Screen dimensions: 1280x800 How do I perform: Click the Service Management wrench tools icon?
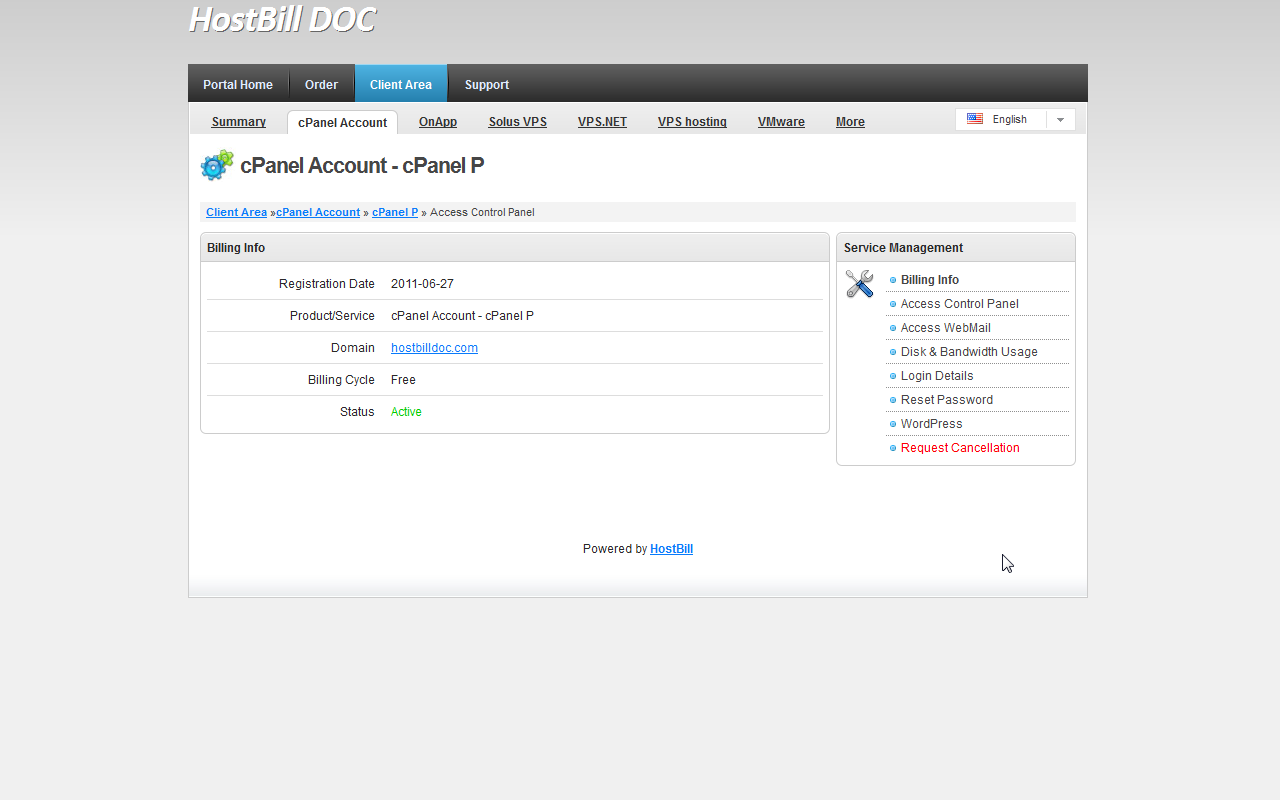pyautogui.click(x=859, y=284)
